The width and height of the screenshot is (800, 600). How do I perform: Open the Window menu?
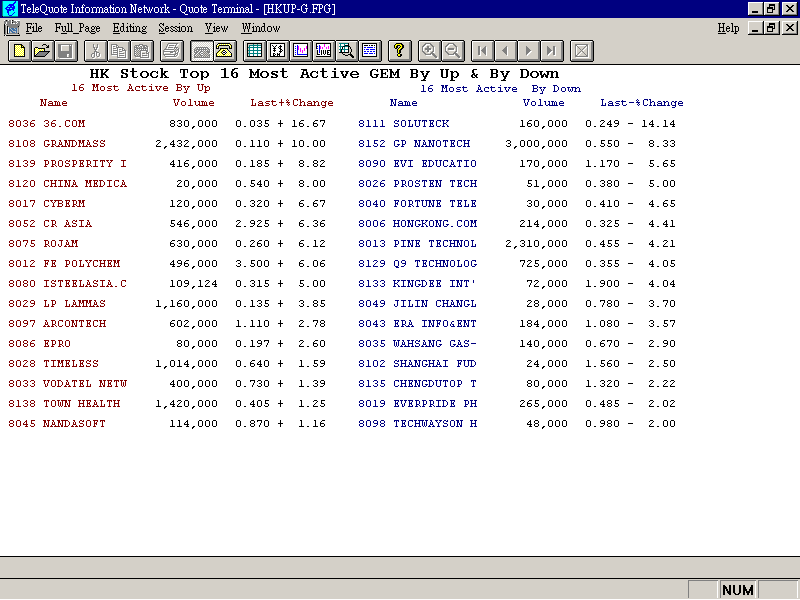point(261,28)
